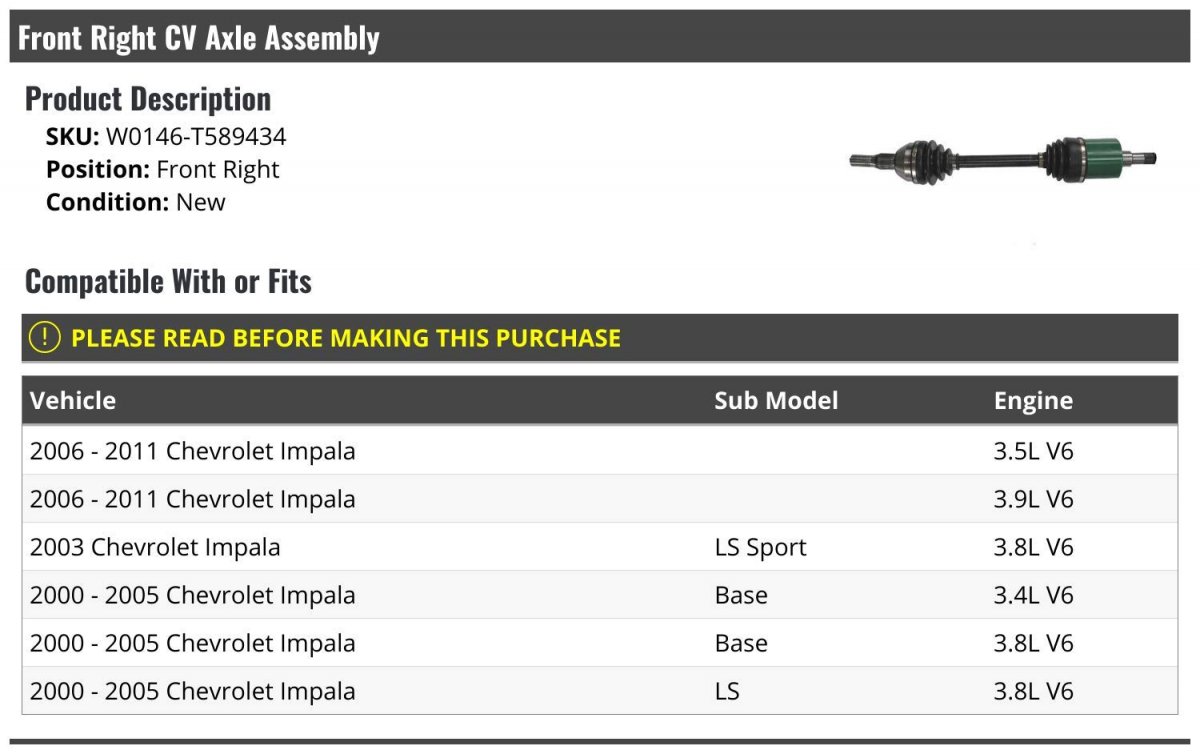Select the Engine column header

click(x=1033, y=401)
